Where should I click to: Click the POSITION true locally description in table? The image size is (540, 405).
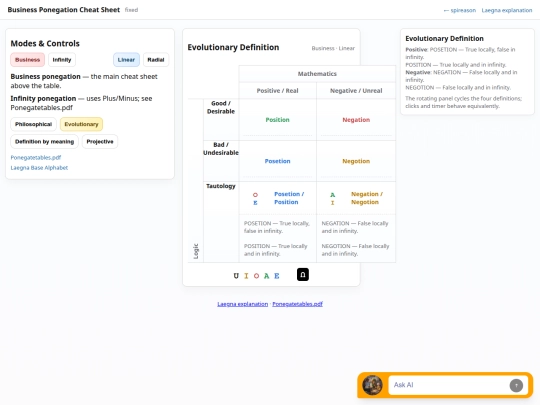click(276, 250)
